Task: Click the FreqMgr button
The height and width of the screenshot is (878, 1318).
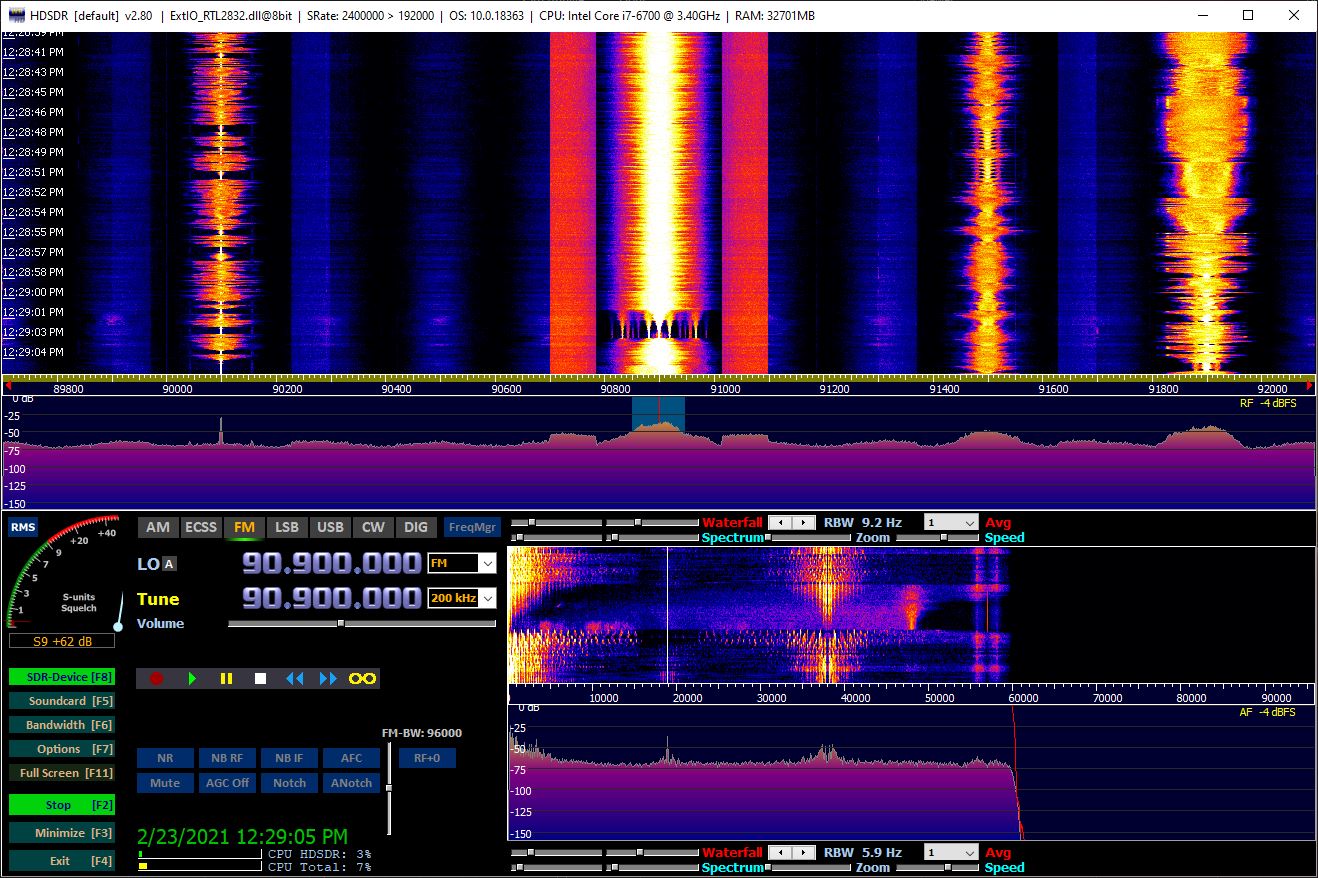Action: click(x=472, y=527)
